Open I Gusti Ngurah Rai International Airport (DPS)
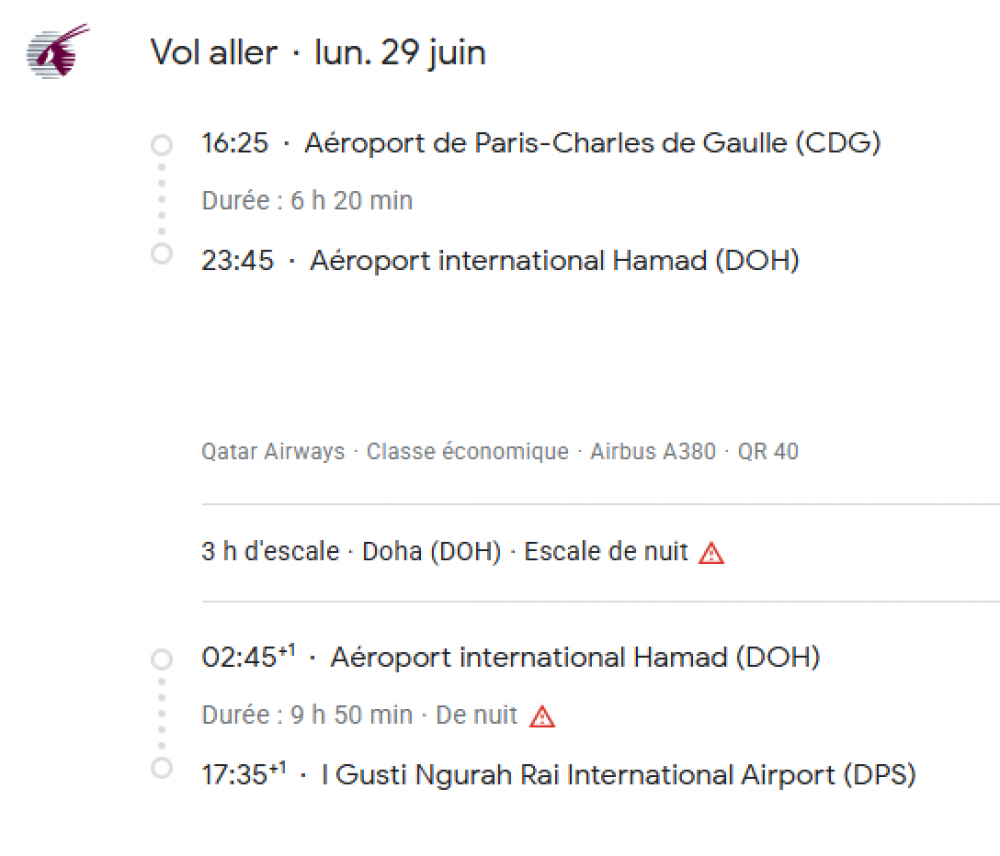The image size is (1000, 856). [x=619, y=775]
